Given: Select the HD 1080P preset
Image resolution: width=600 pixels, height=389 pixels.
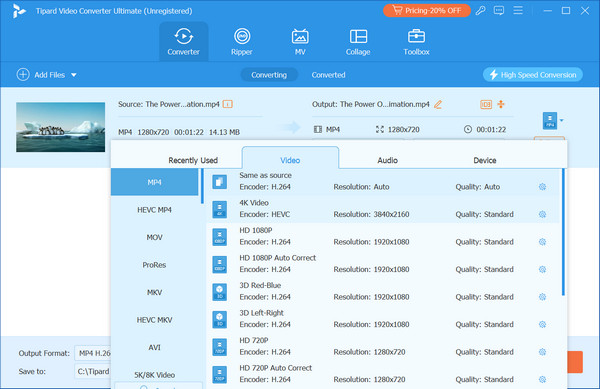Looking at the screenshot, I should coord(383,236).
